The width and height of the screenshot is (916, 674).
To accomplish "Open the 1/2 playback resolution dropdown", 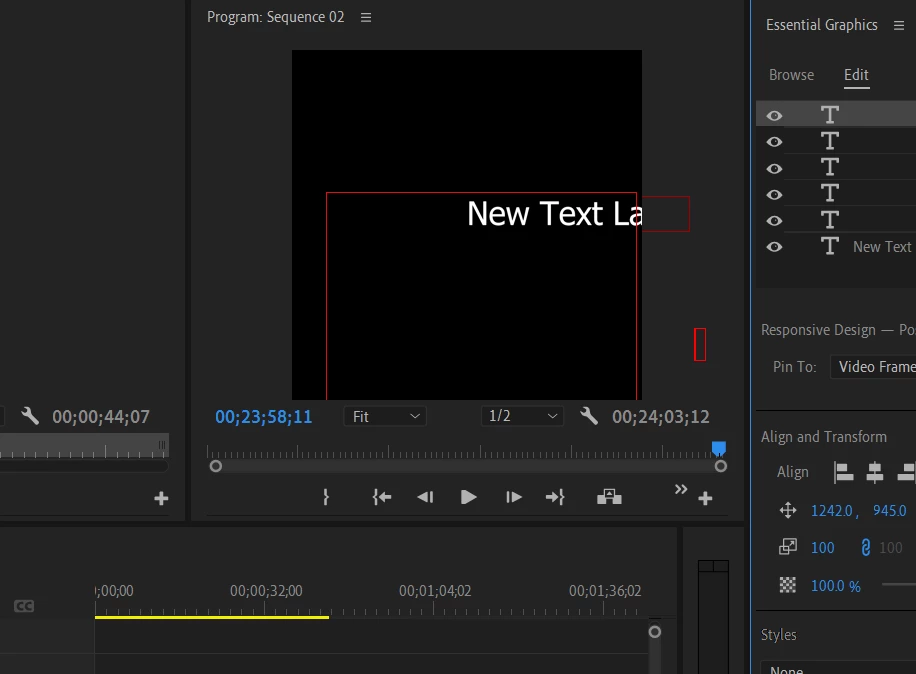I will [522, 416].
